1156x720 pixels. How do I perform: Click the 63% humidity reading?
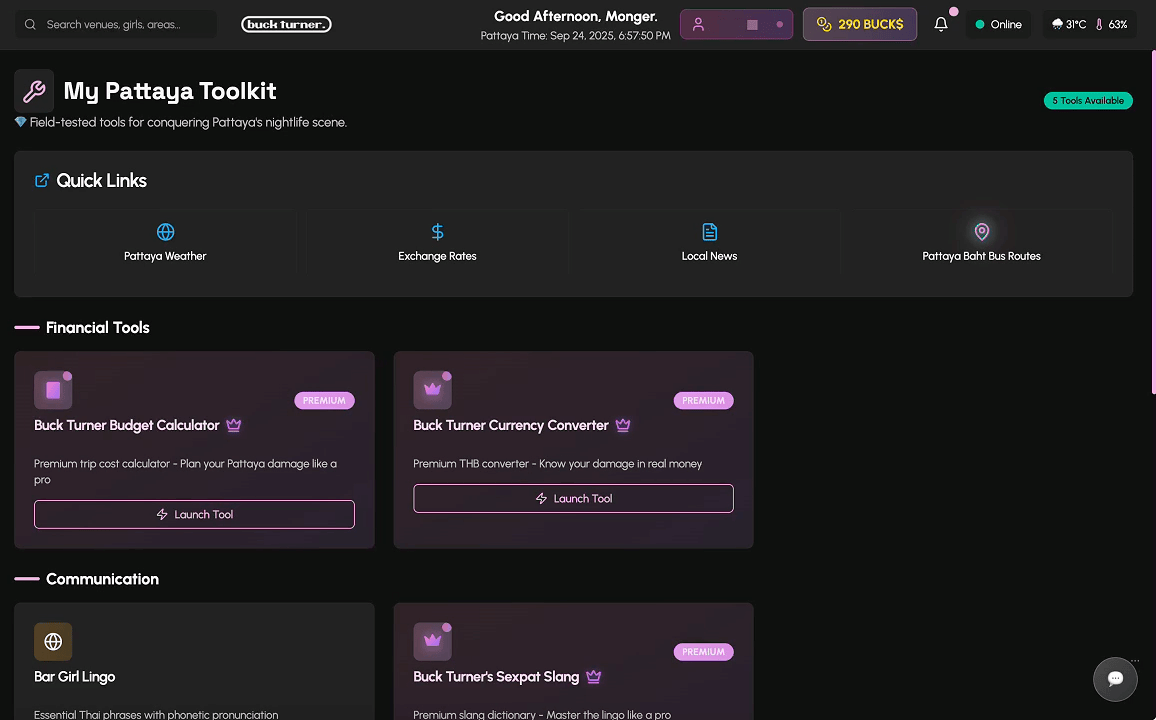[x=1118, y=24]
